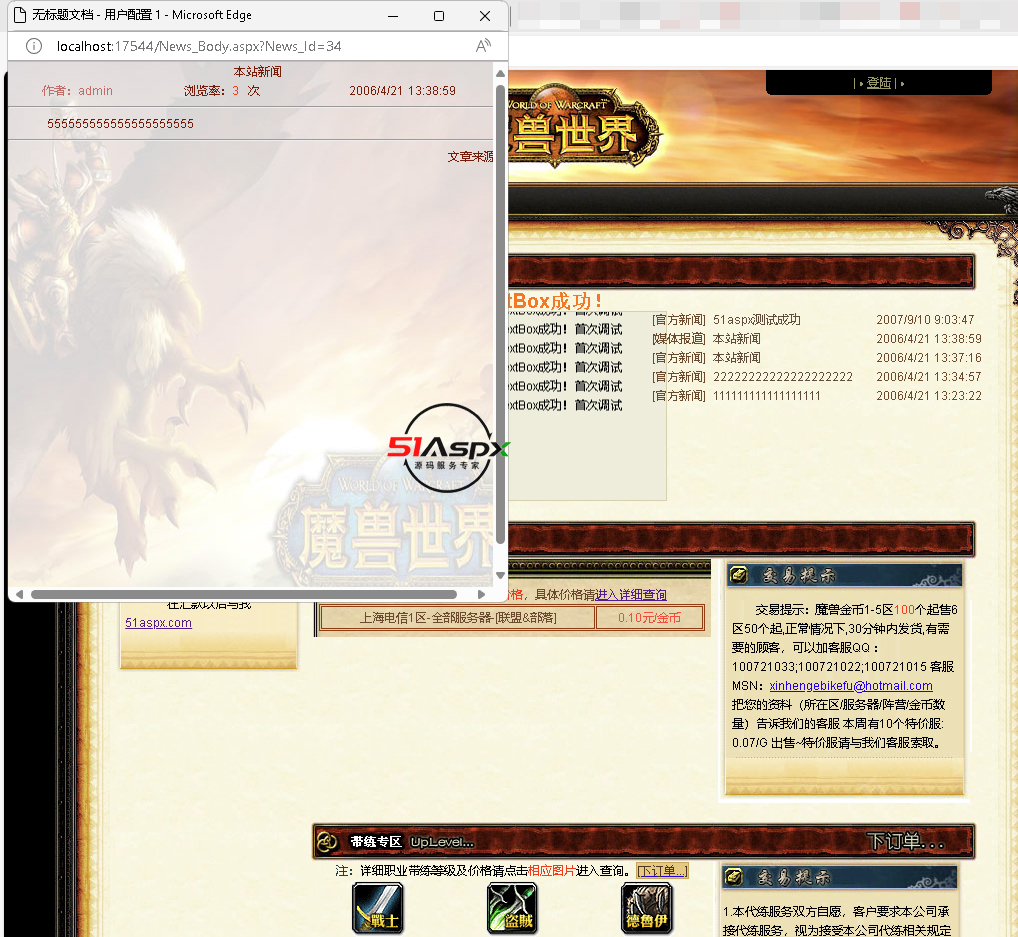The width and height of the screenshot is (1018, 937).
Task: Click popup vertical scrollbar down arrow
Action: 500,575
